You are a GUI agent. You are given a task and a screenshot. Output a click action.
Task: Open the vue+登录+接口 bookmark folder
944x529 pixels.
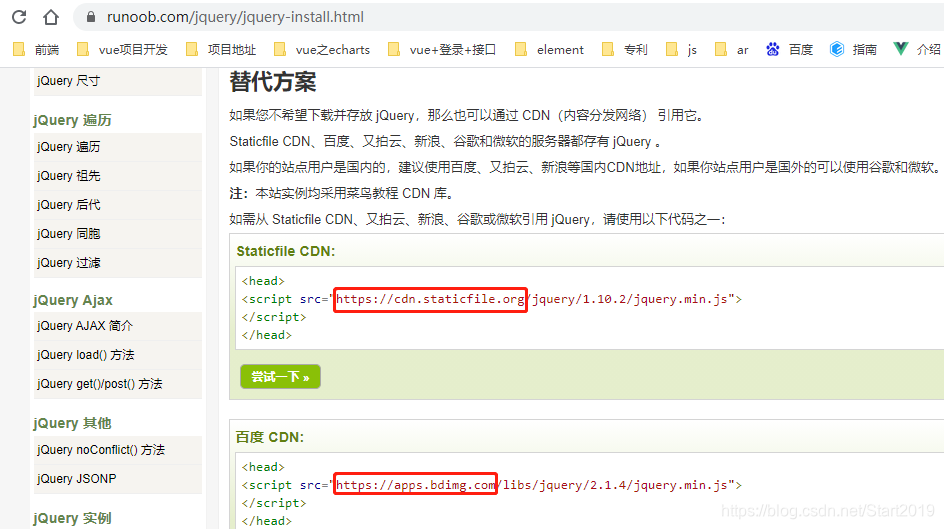tap(442, 49)
